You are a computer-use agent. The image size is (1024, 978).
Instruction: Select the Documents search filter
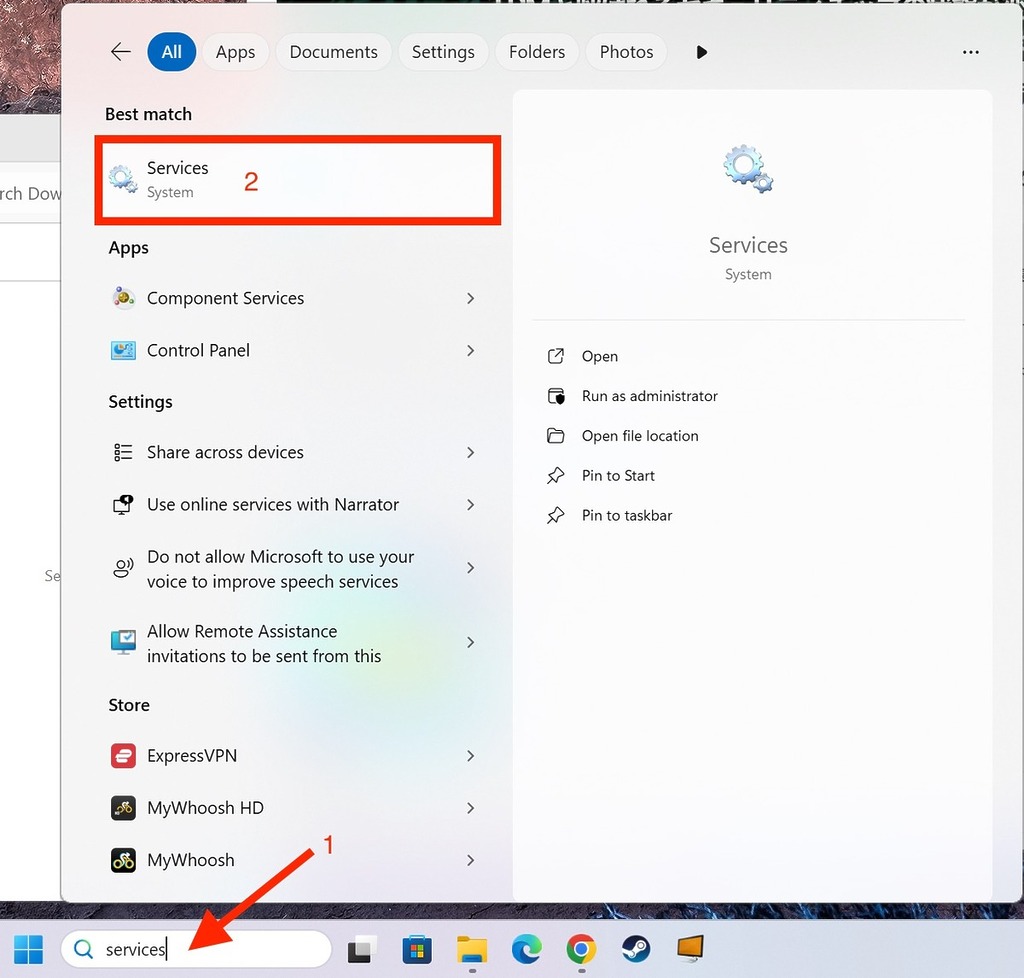coord(333,51)
